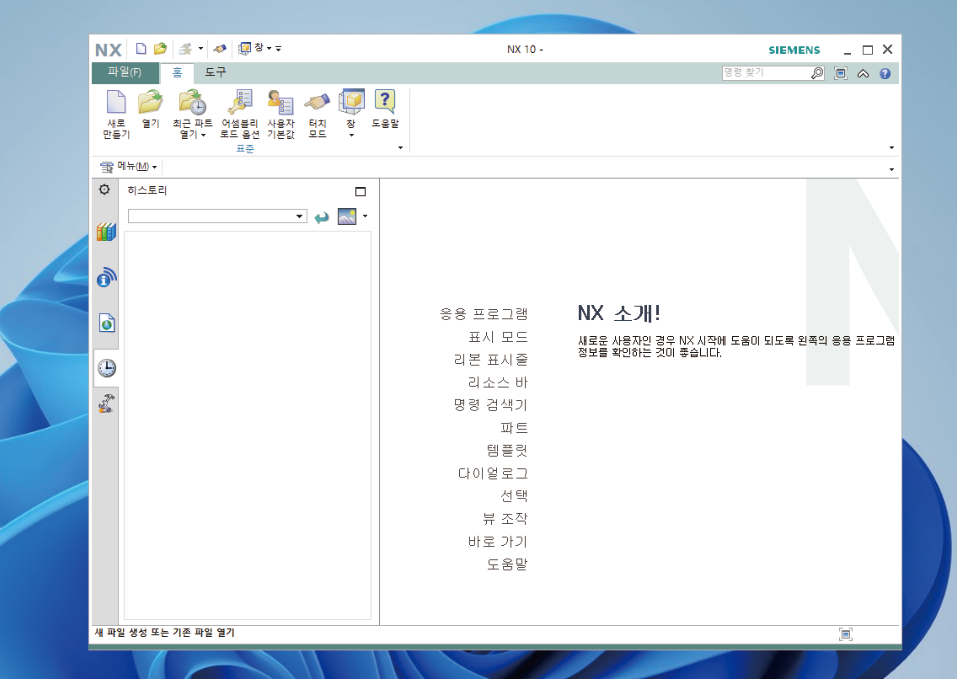Image resolution: width=957 pixels, height=679 pixels.
Task: Select the Resource Bar (리소스 바) link
Action: tap(497, 383)
